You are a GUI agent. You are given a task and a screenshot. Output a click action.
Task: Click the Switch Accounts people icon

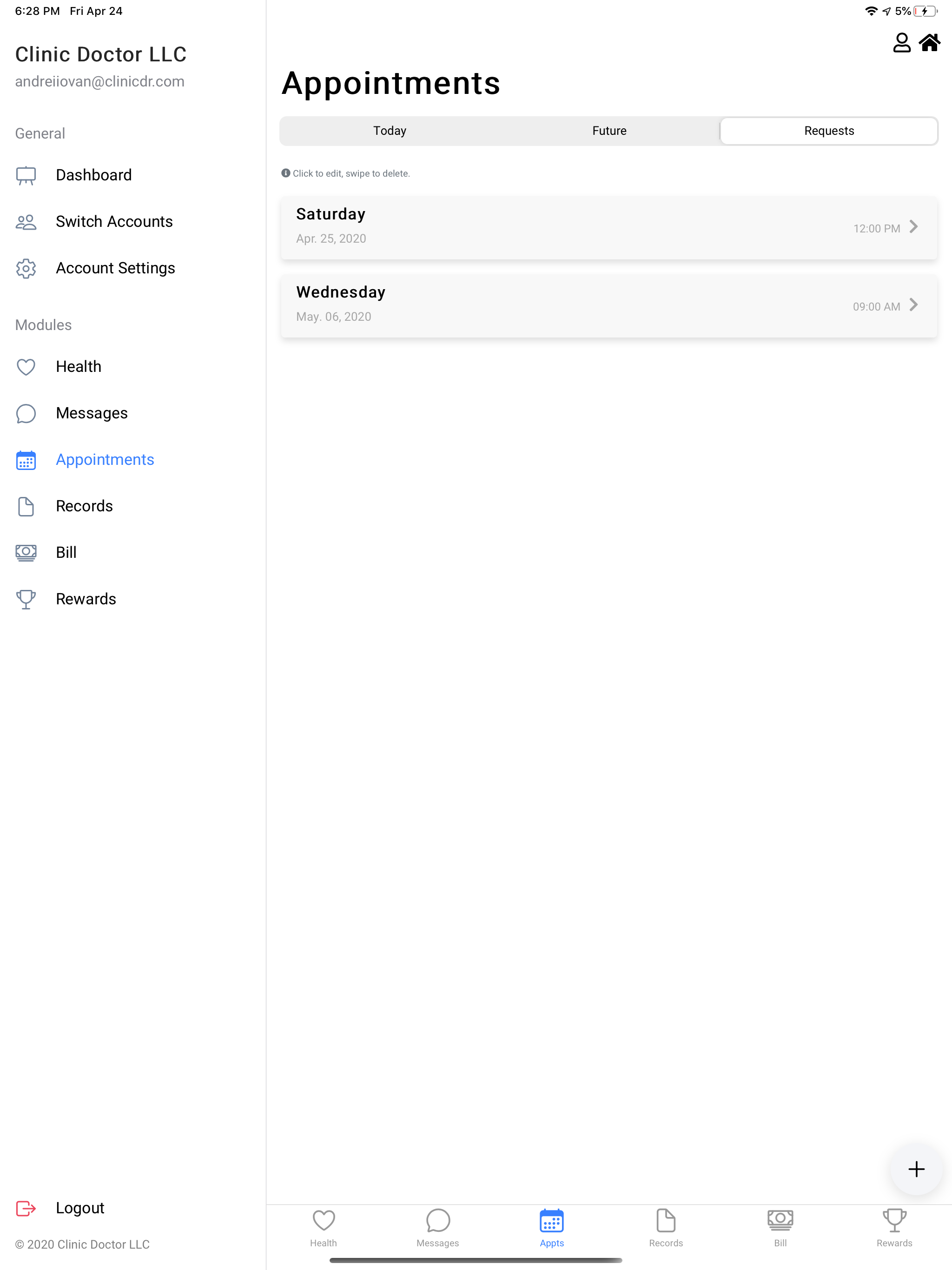coord(26,222)
